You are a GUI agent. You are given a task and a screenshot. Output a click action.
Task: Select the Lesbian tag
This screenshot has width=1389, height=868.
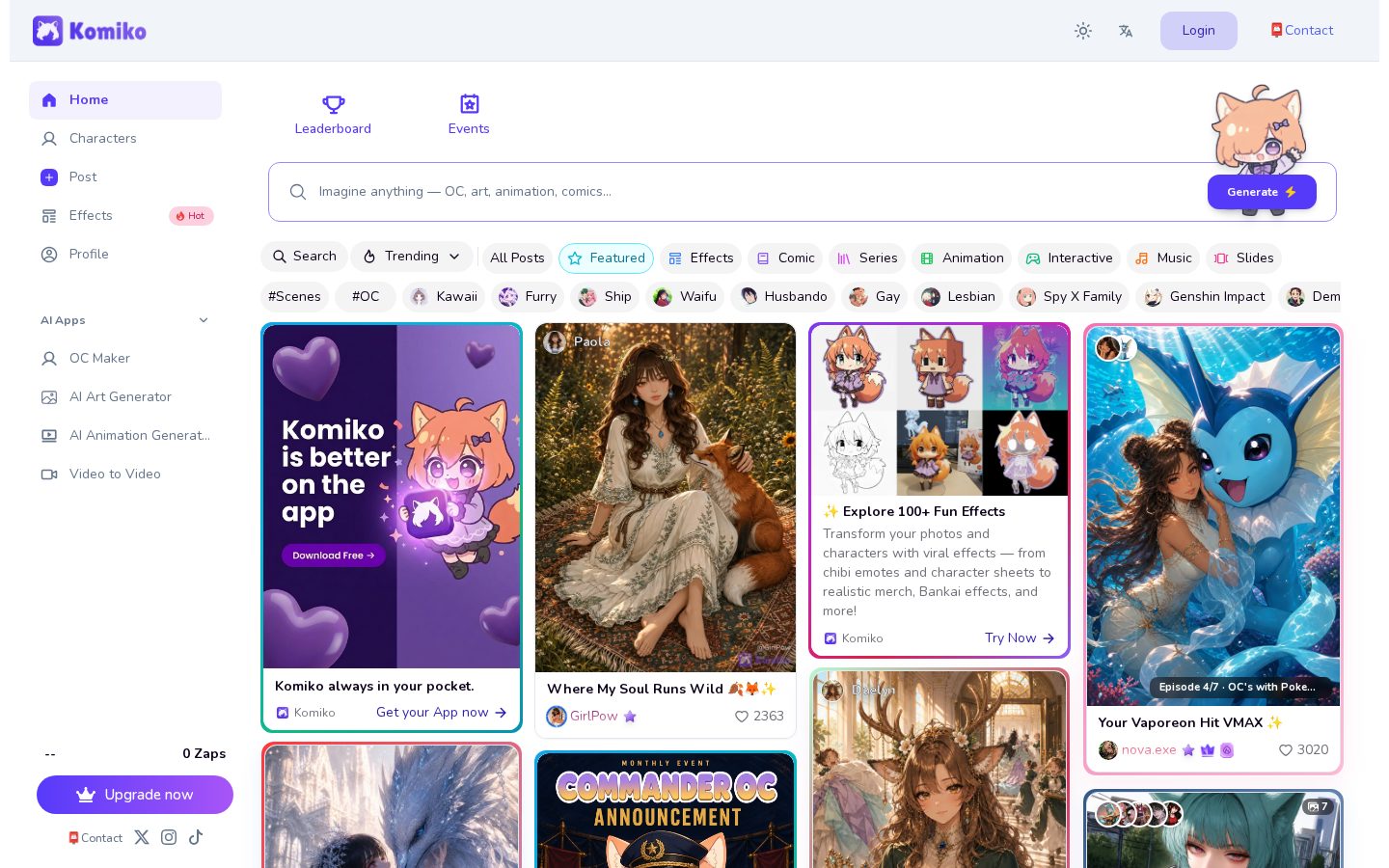[959, 297]
